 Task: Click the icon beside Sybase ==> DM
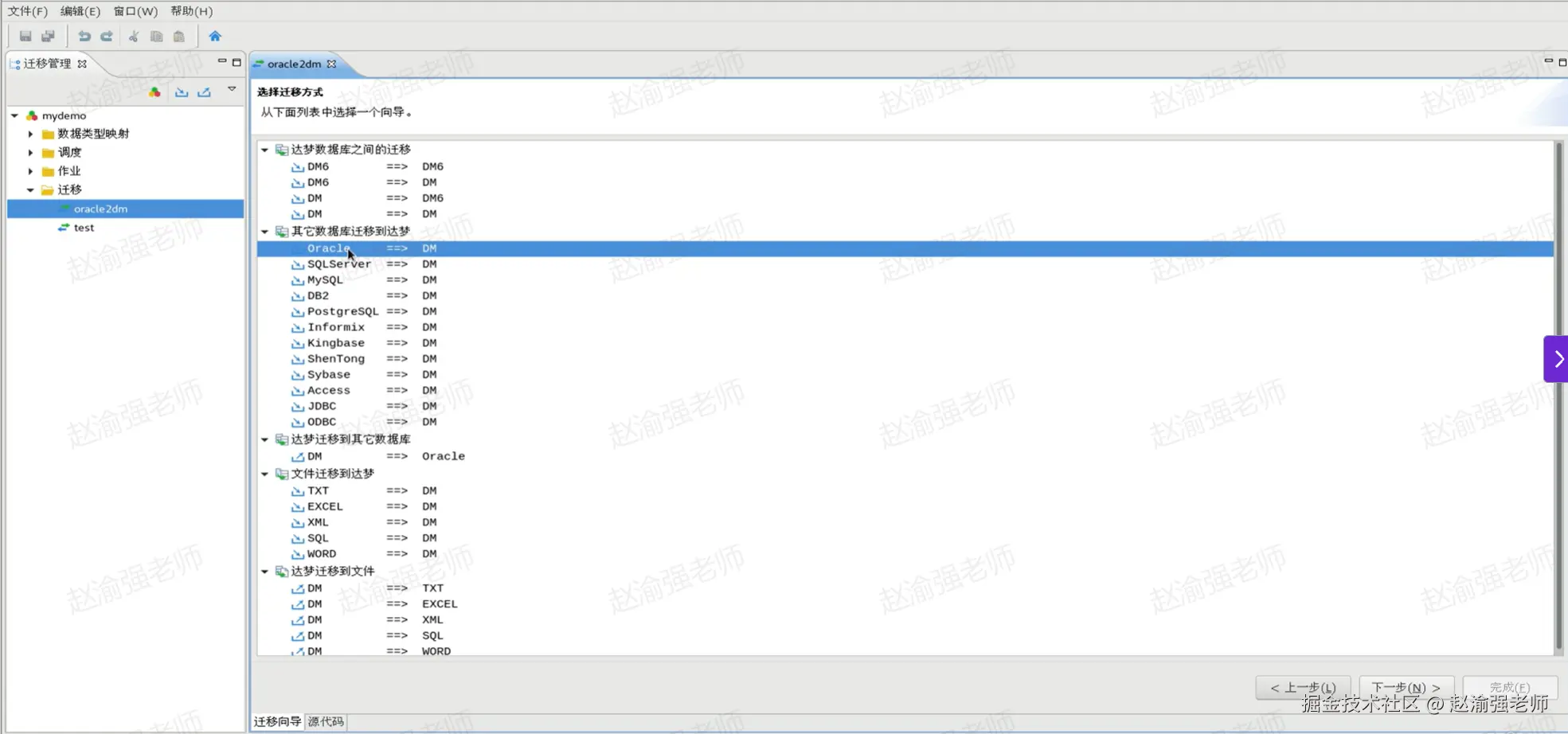pos(298,375)
